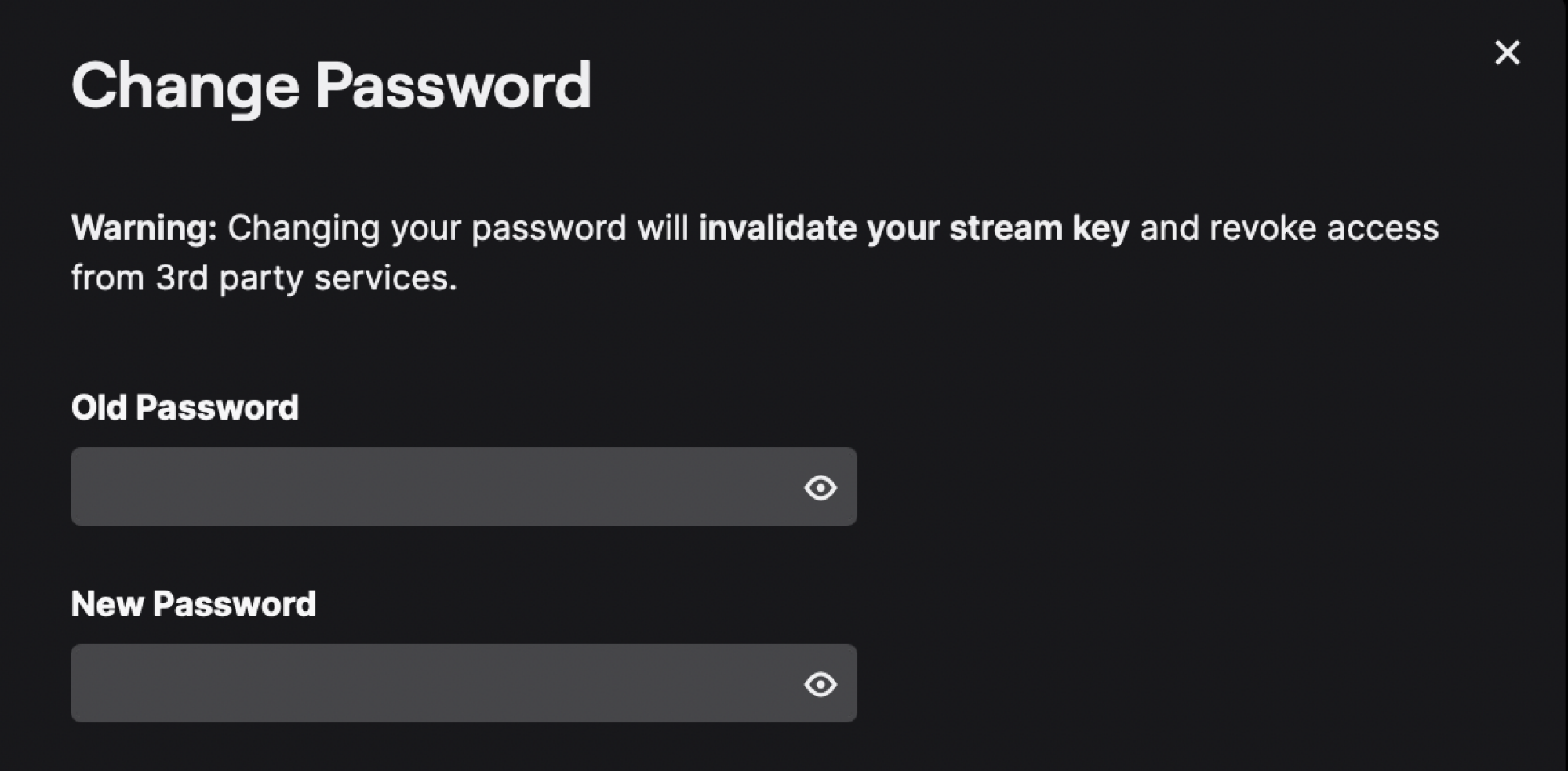Exit the password change modal
The height and width of the screenshot is (771, 1568).
pos(1507,53)
